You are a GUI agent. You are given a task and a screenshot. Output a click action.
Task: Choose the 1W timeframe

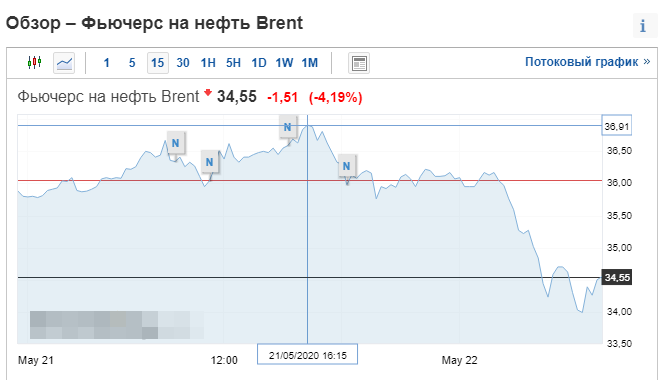[284, 63]
